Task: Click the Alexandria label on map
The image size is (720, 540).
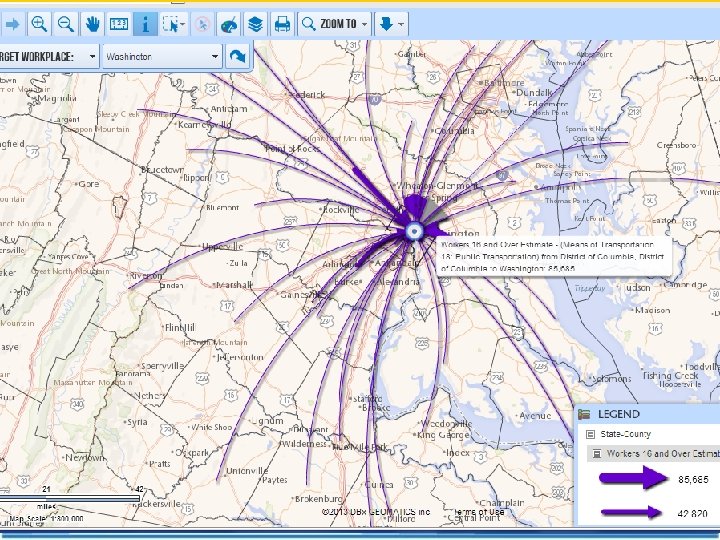Action: click(398, 281)
